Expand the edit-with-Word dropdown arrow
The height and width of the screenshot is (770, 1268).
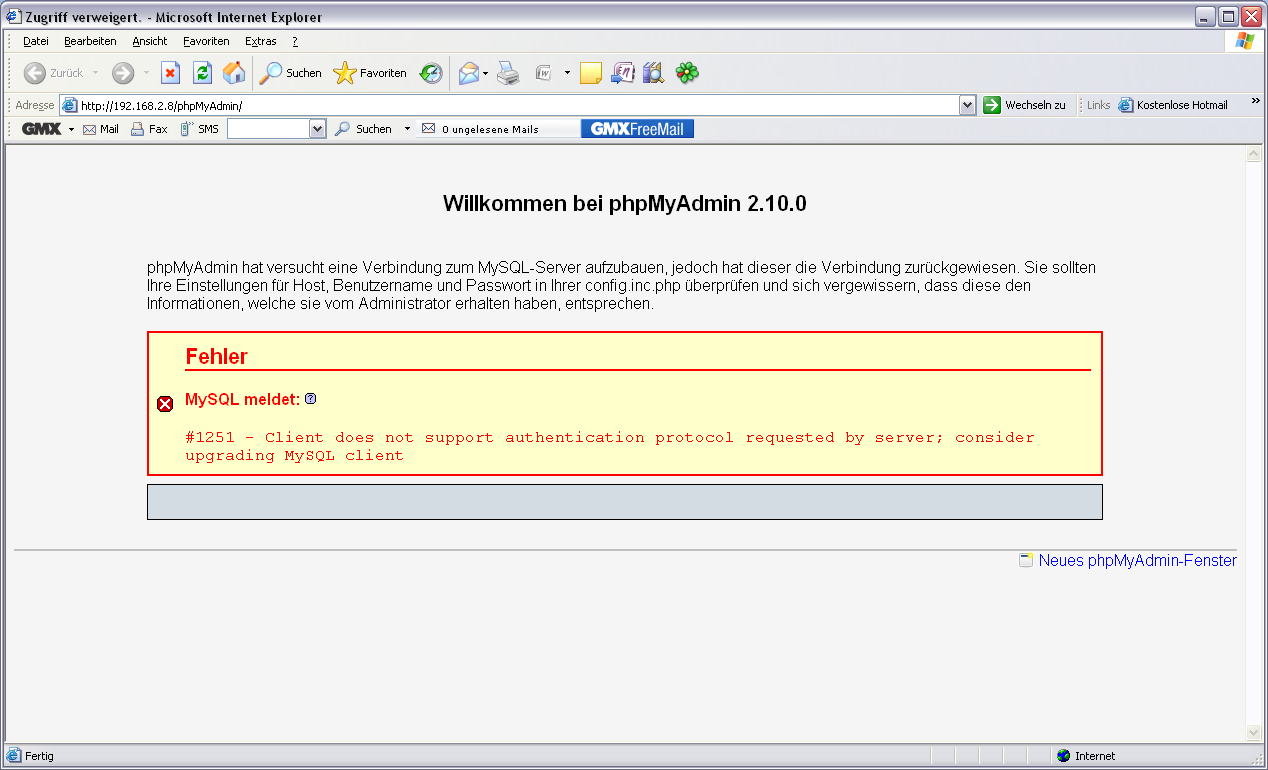click(x=566, y=73)
